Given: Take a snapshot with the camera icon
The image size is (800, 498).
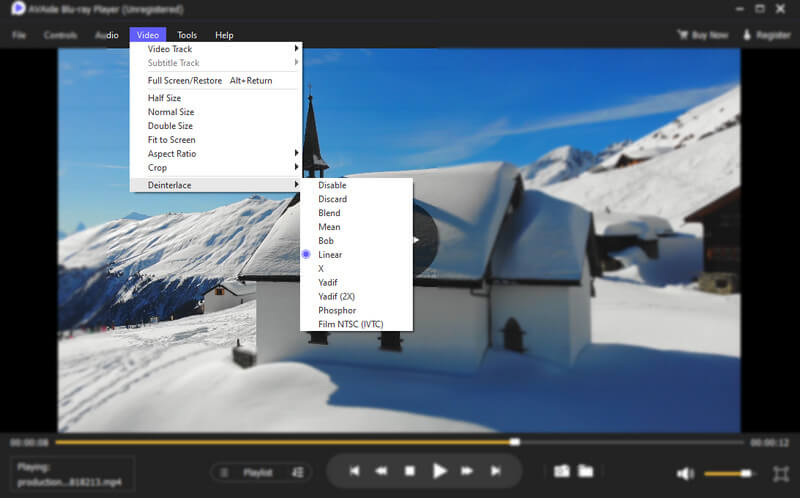Looking at the screenshot, I should [x=562, y=471].
